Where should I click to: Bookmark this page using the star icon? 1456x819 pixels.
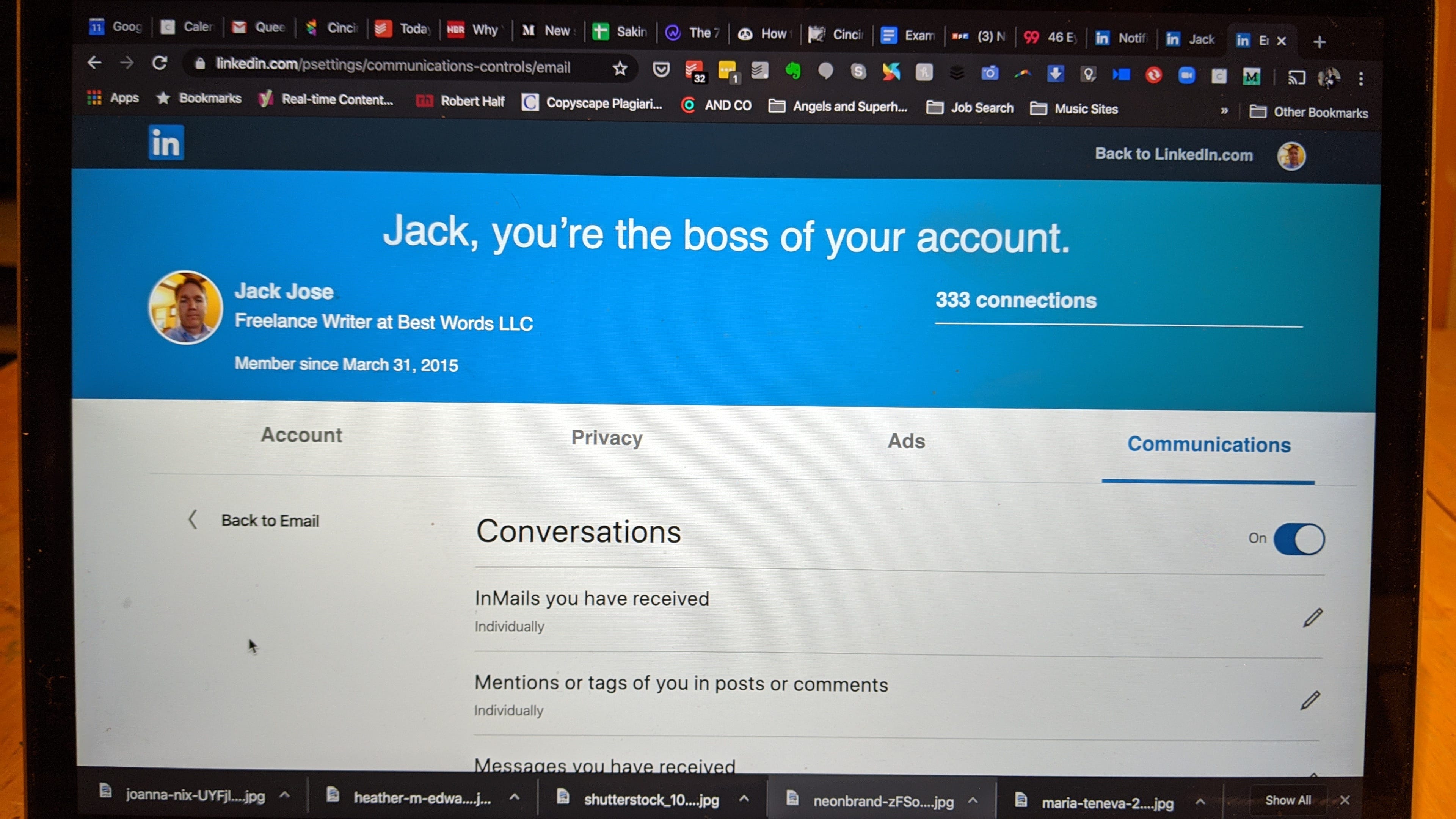(x=620, y=68)
